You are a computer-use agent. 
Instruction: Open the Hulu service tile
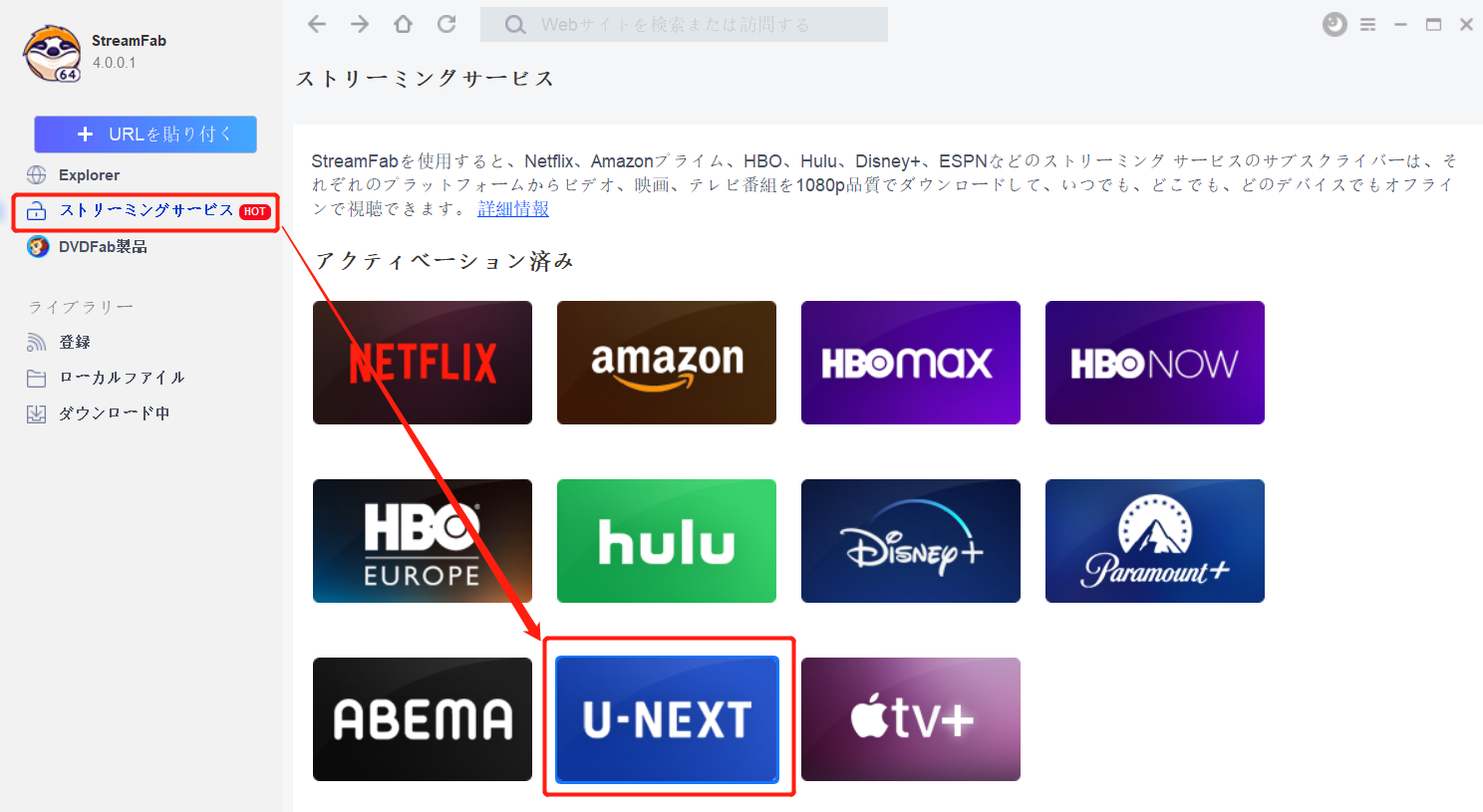pos(667,541)
